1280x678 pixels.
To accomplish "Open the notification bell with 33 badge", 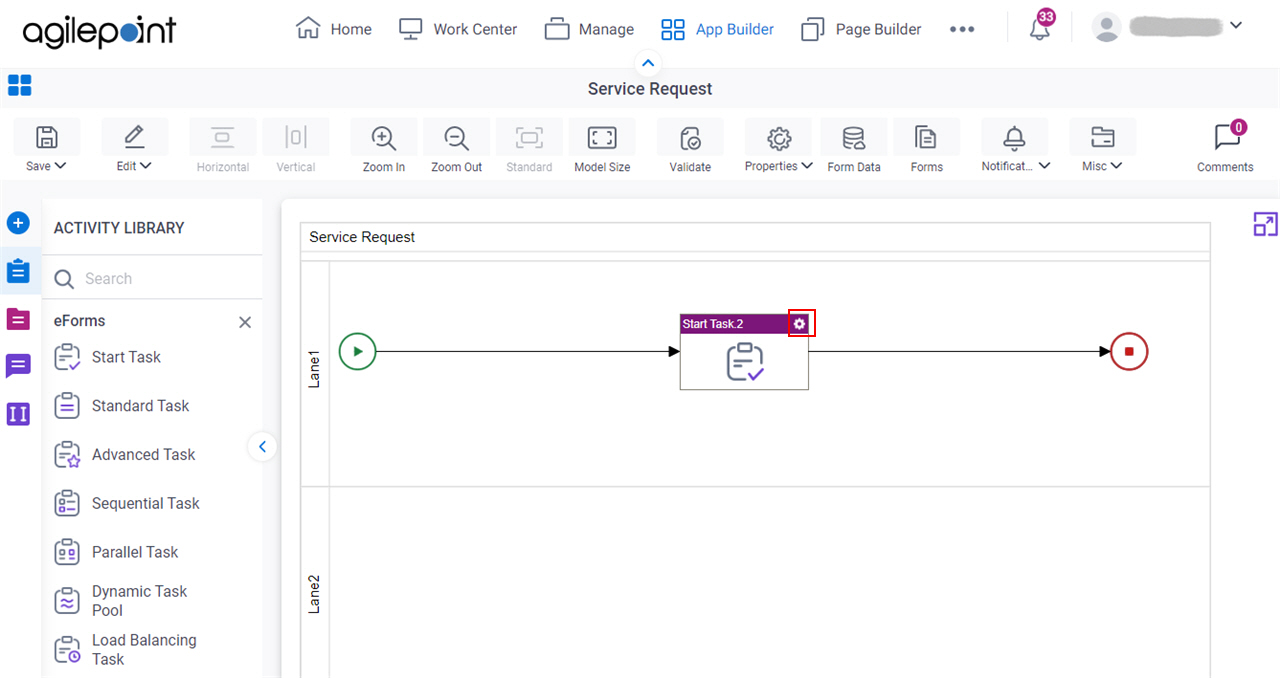I will point(1040,28).
